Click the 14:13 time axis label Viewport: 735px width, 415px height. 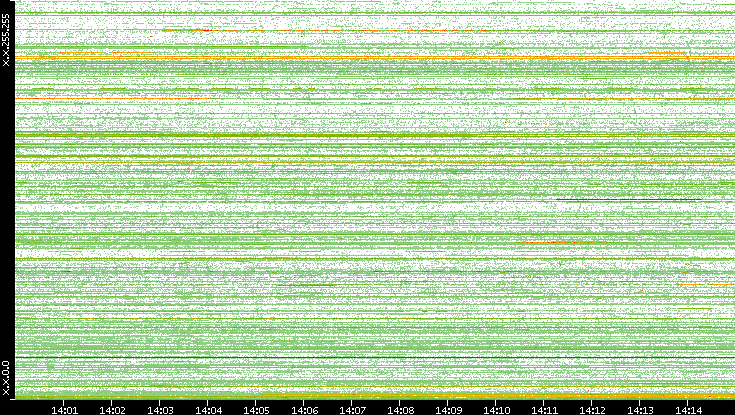(640, 410)
